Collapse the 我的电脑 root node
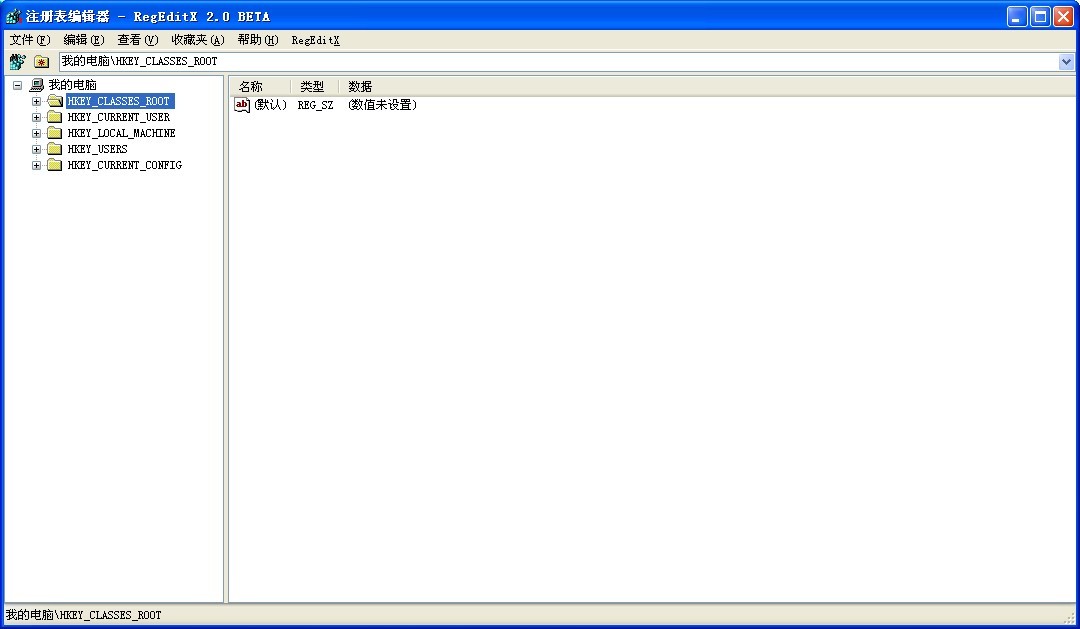Image resolution: width=1080 pixels, height=629 pixels. tap(17, 85)
